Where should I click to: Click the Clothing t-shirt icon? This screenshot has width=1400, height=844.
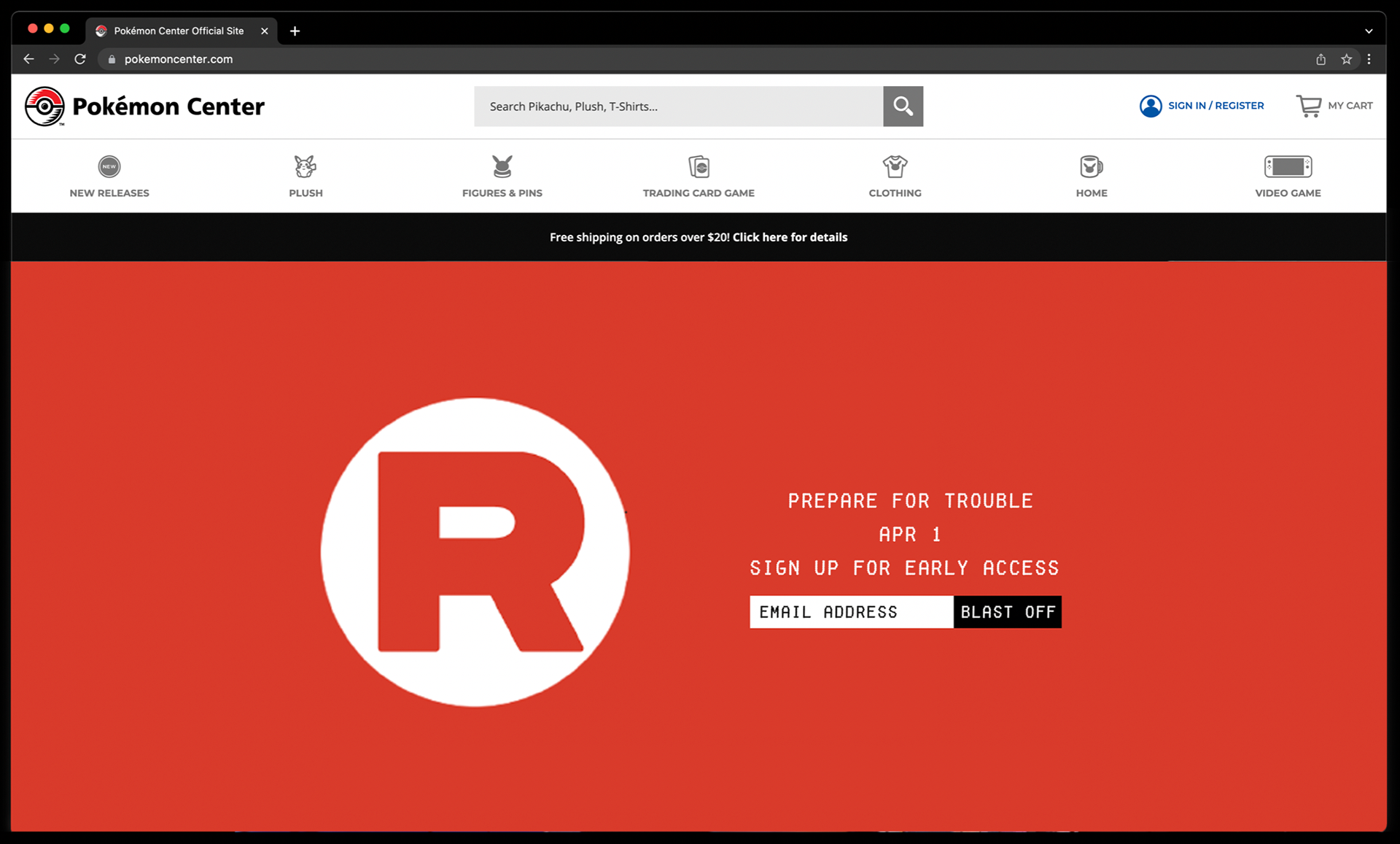(895, 166)
